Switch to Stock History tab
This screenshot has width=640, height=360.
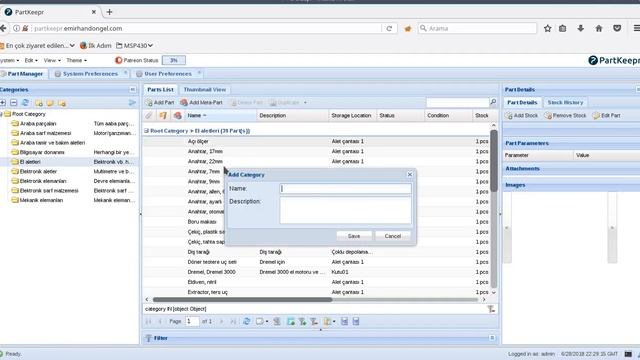pyautogui.click(x=565, y=102)
